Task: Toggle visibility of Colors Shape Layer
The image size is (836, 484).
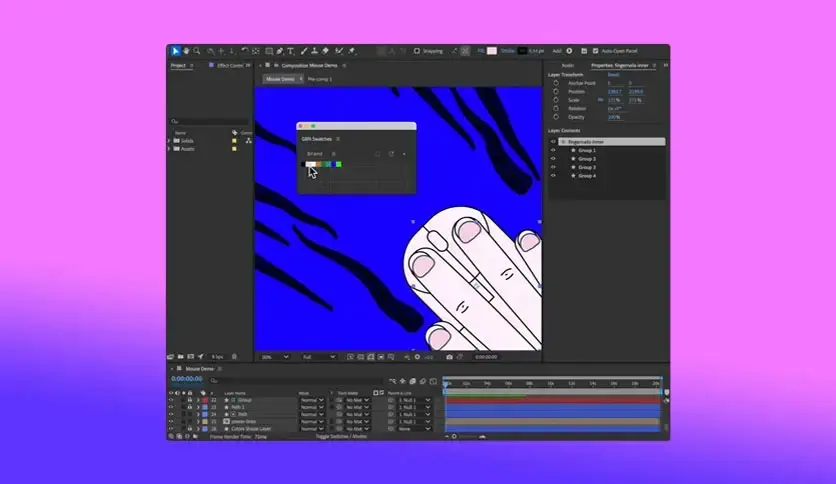Action: [171, 429]
